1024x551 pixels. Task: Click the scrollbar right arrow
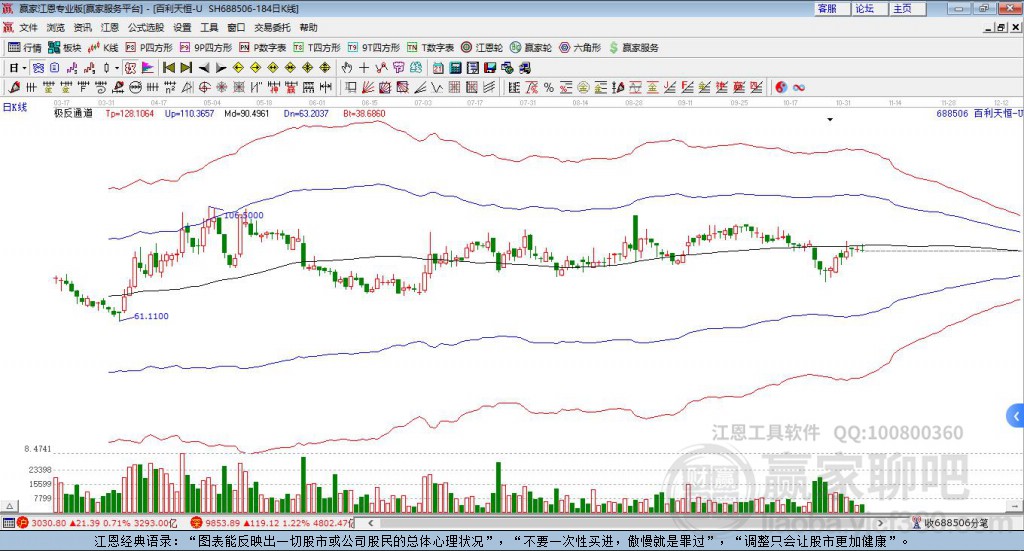(880, 523)
